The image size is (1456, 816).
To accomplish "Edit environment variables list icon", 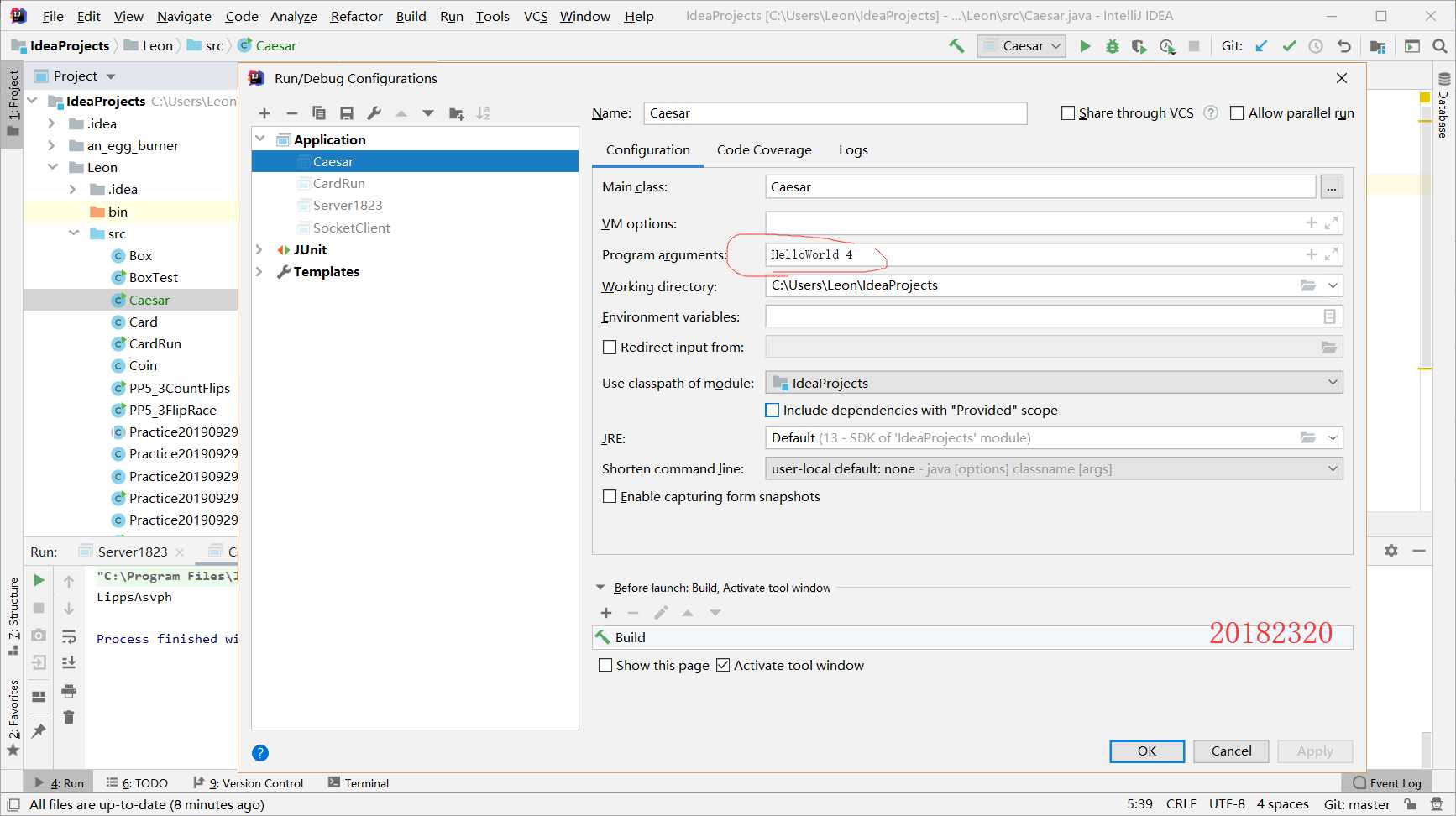I will [1329, 316].
